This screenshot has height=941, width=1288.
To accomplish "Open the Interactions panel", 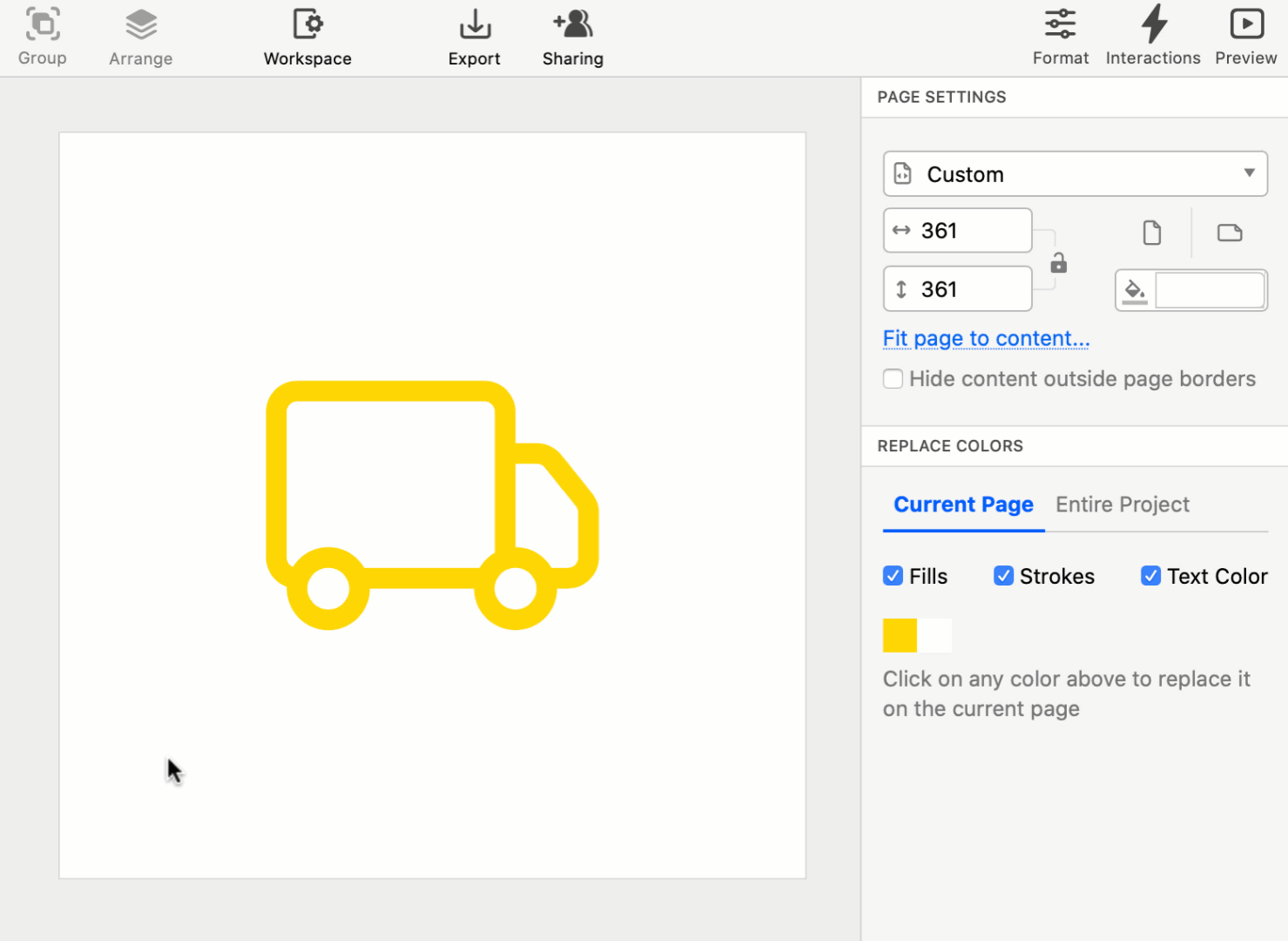I will (x=1152, y=35).
